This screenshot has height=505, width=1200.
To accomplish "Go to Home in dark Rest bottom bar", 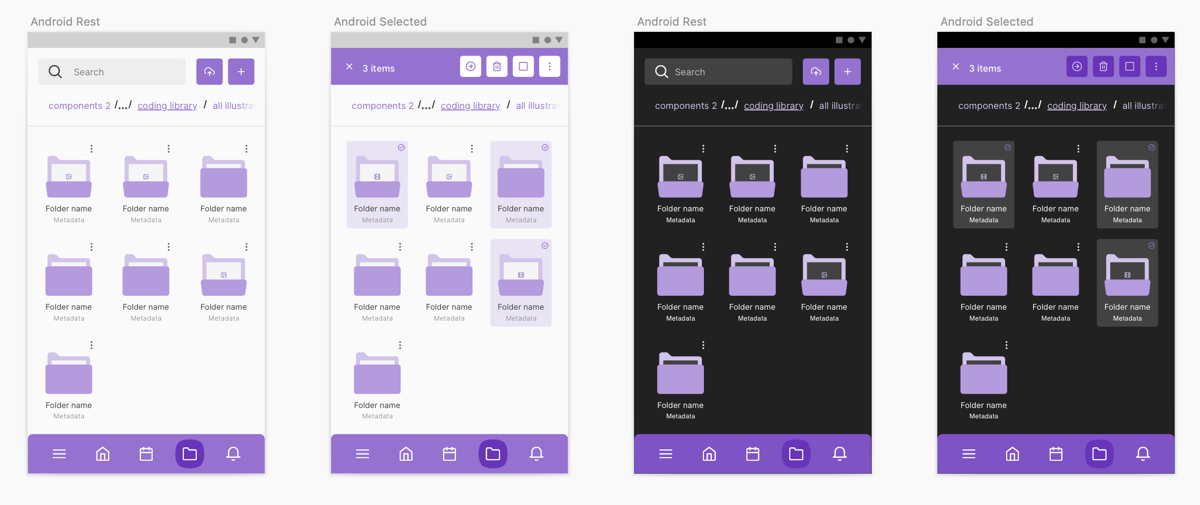I will [x=709, y=454].
